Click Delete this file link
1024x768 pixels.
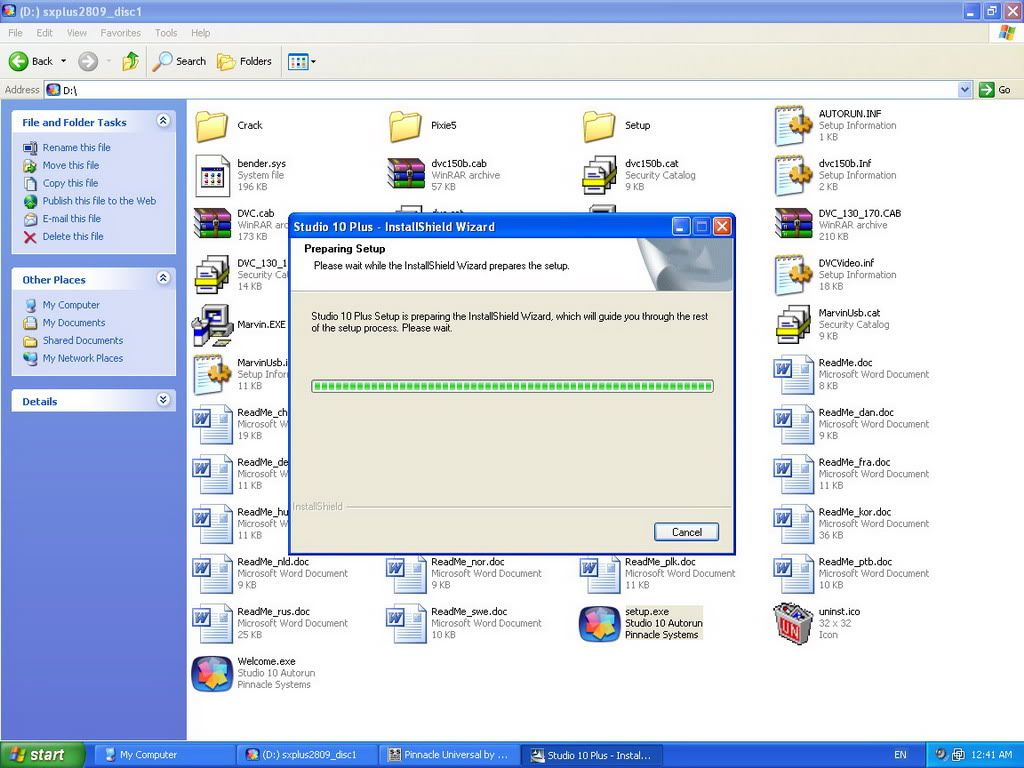[x=73, y=236]
